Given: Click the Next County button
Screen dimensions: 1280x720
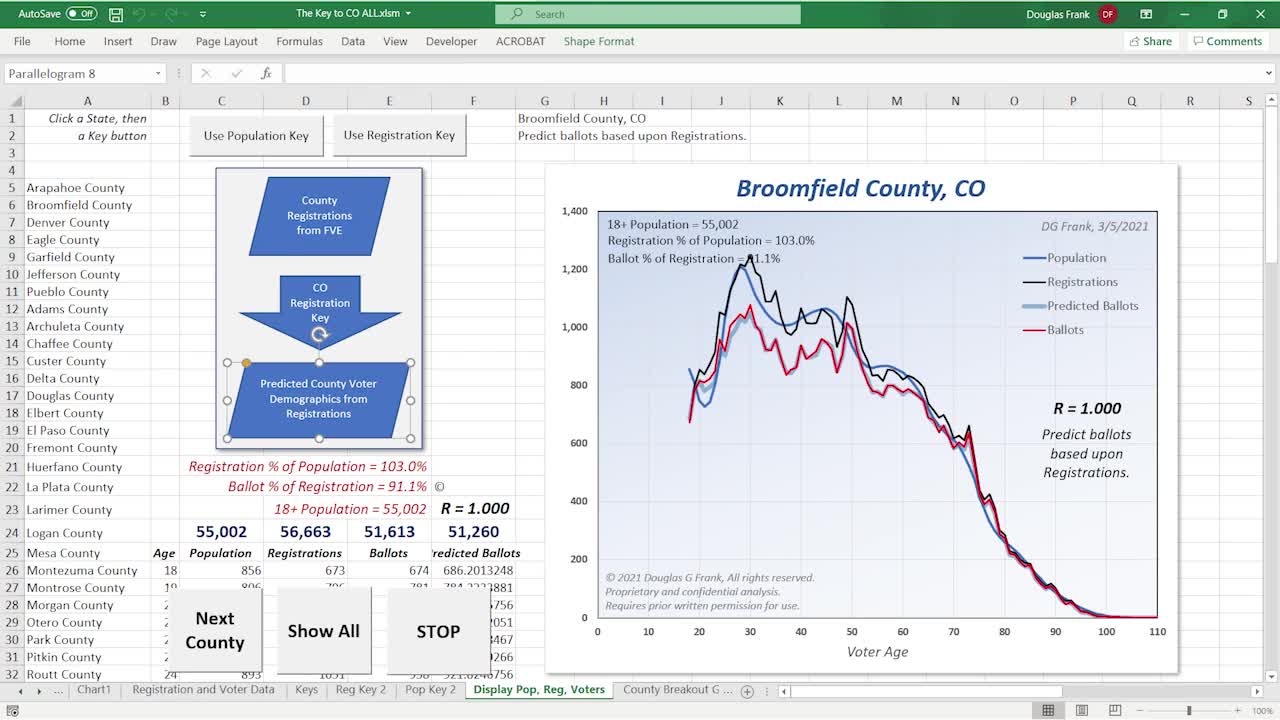Looking at the screenshot, I should 215,630.
